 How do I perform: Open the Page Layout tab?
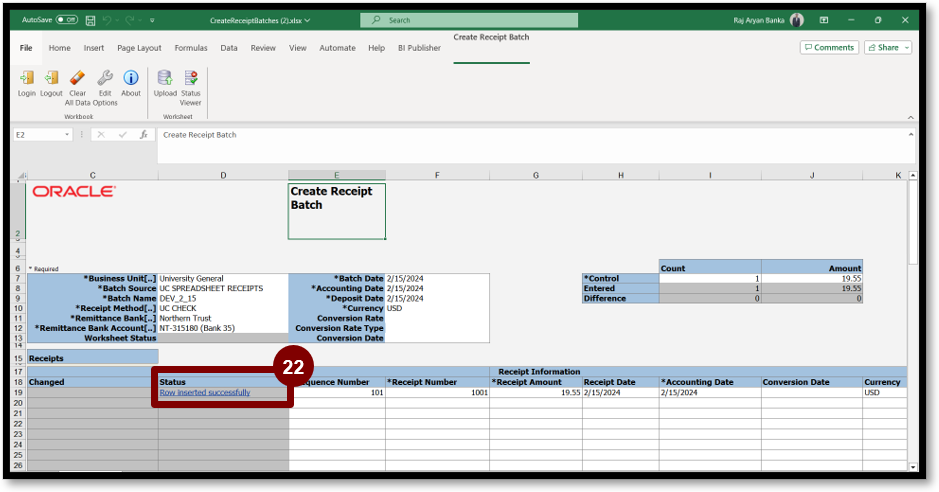(139, 48)
